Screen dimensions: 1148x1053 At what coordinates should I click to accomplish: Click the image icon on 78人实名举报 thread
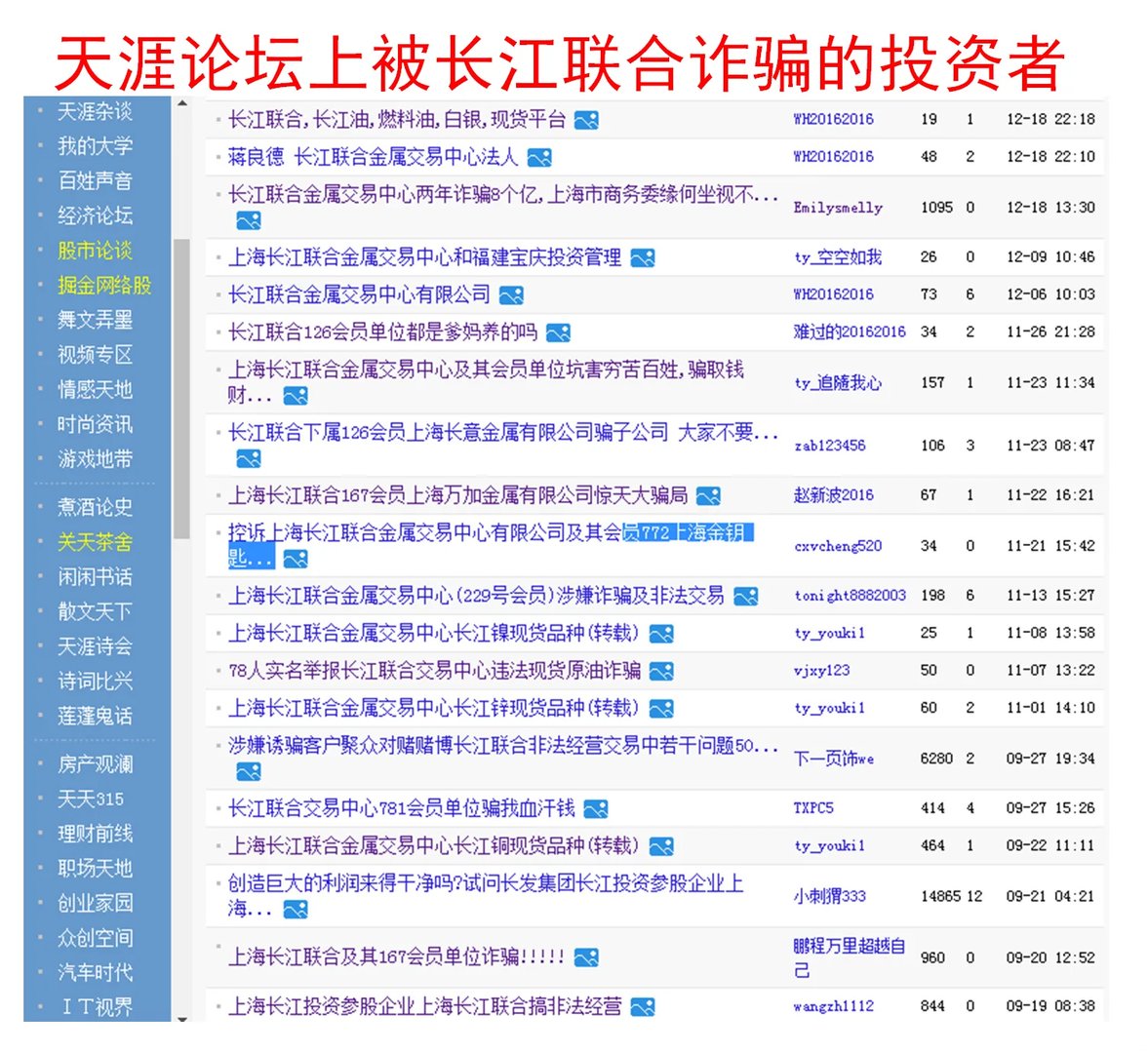(x=660, y=671)
